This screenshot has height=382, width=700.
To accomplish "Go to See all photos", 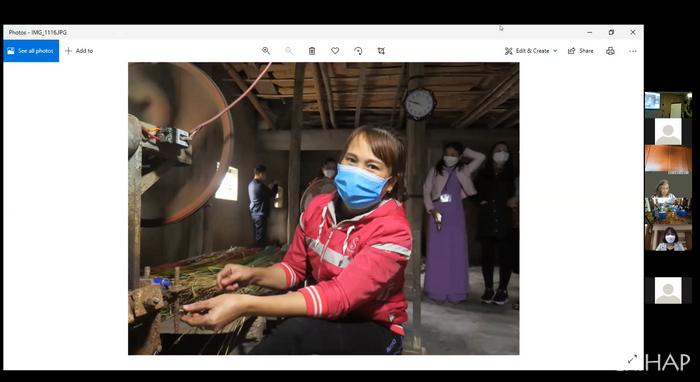I will pyautogui.click(x=31, y=51).
